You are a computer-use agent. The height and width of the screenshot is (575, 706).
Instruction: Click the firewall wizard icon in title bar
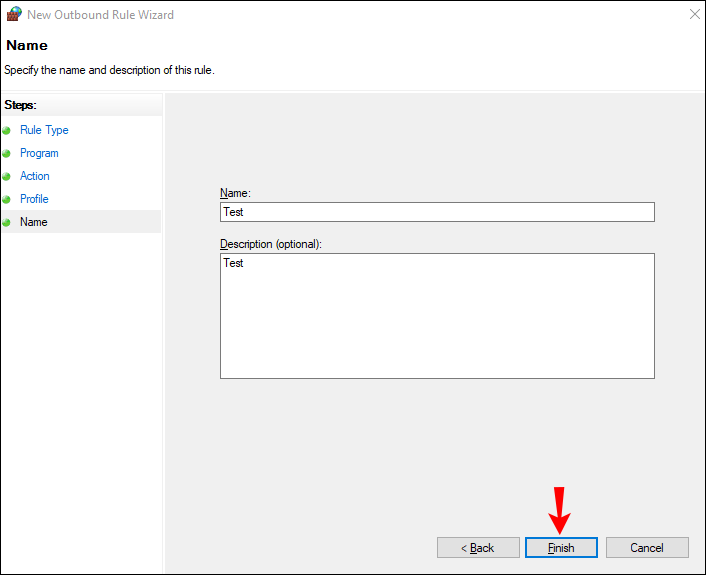(x=13, y=14)
